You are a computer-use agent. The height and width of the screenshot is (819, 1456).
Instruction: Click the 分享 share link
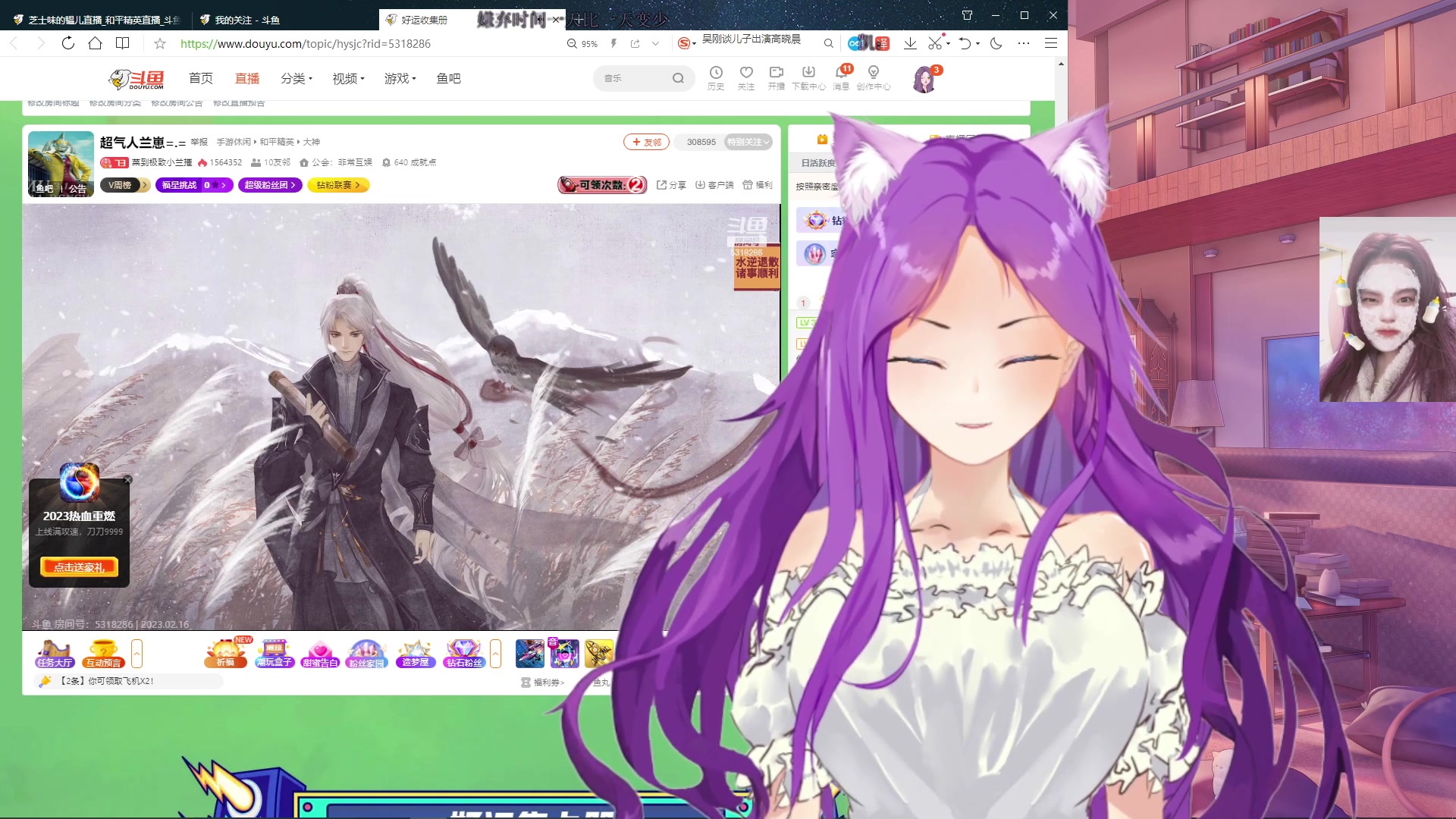click(x=671, y=185)
